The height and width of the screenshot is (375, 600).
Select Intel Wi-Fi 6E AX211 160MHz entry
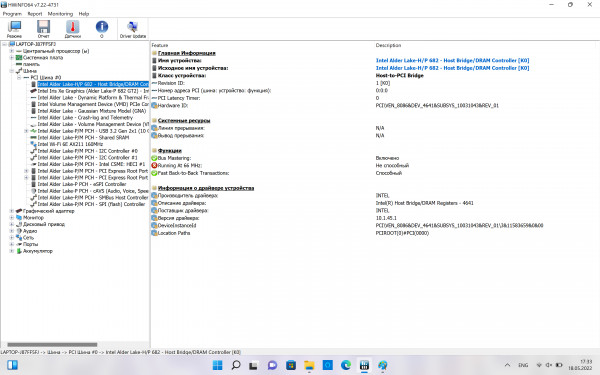click(70, 144)
